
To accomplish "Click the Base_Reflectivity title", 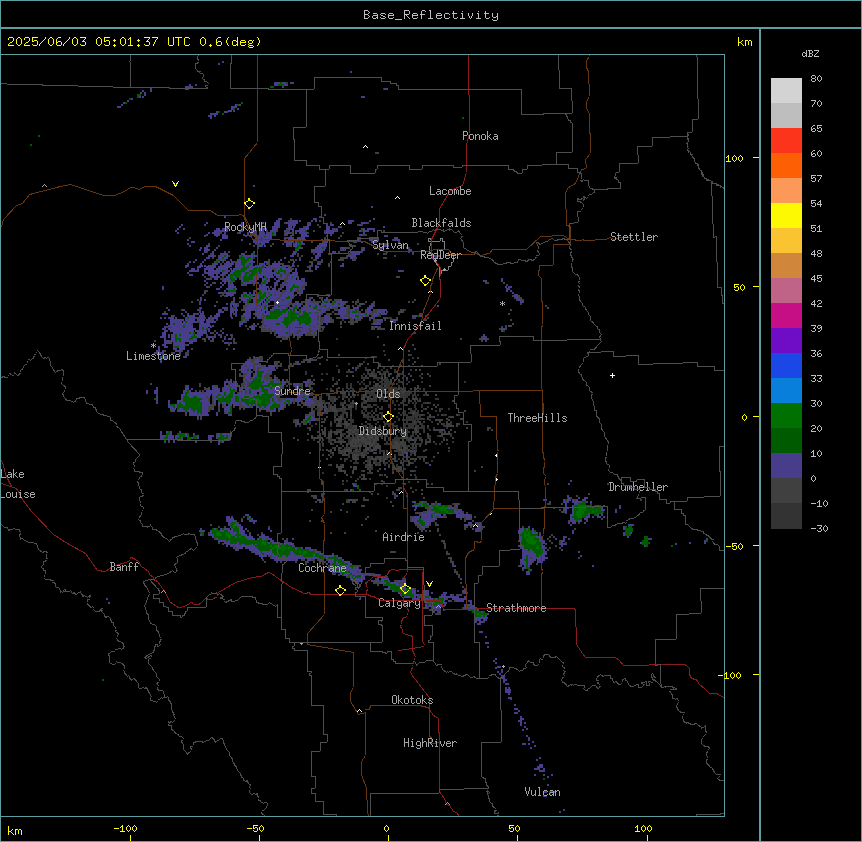I will pyautogui.click(x=431, y=15).
